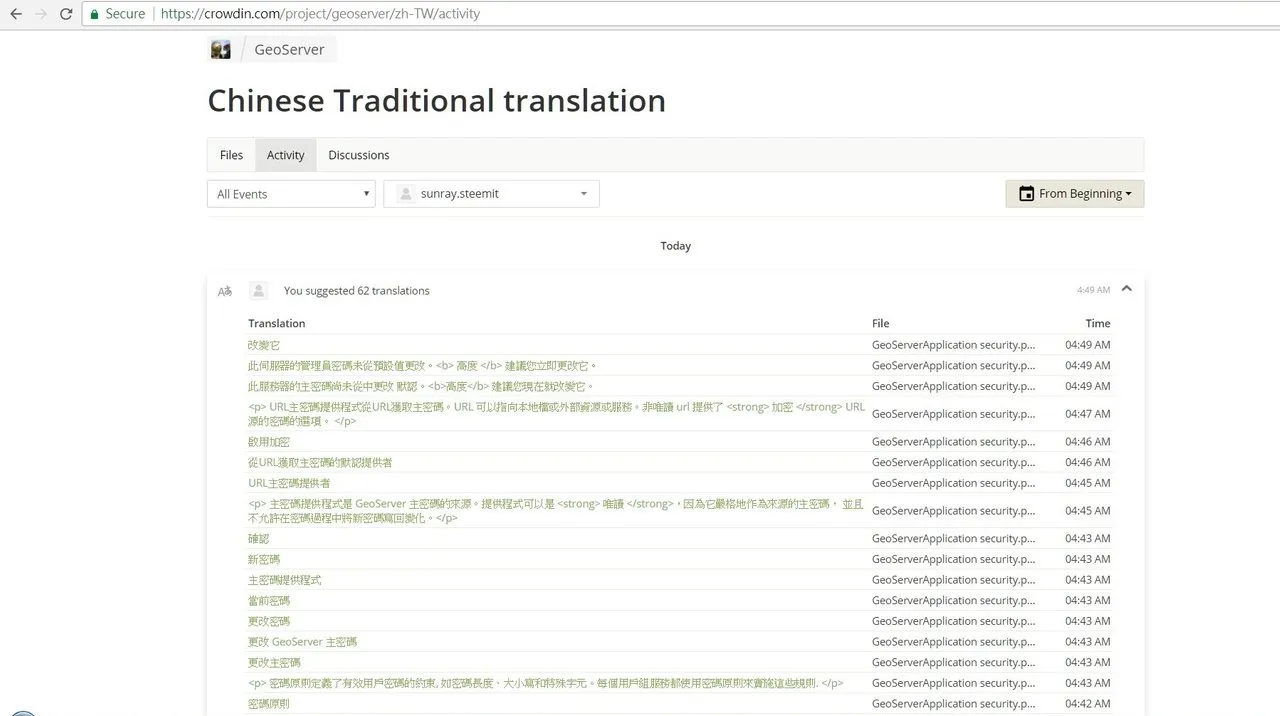Click the browser back arrow
The image size is (1280, 716).
(16, 14)
